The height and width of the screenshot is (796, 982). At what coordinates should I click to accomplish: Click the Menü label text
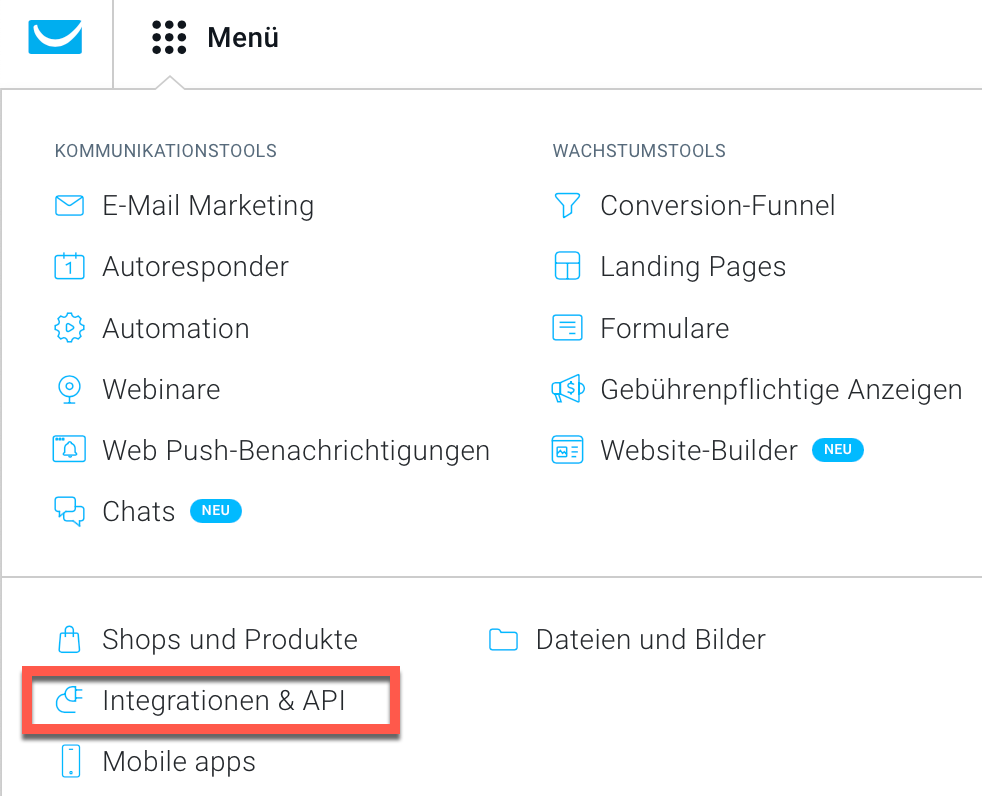tap(243, 37)
